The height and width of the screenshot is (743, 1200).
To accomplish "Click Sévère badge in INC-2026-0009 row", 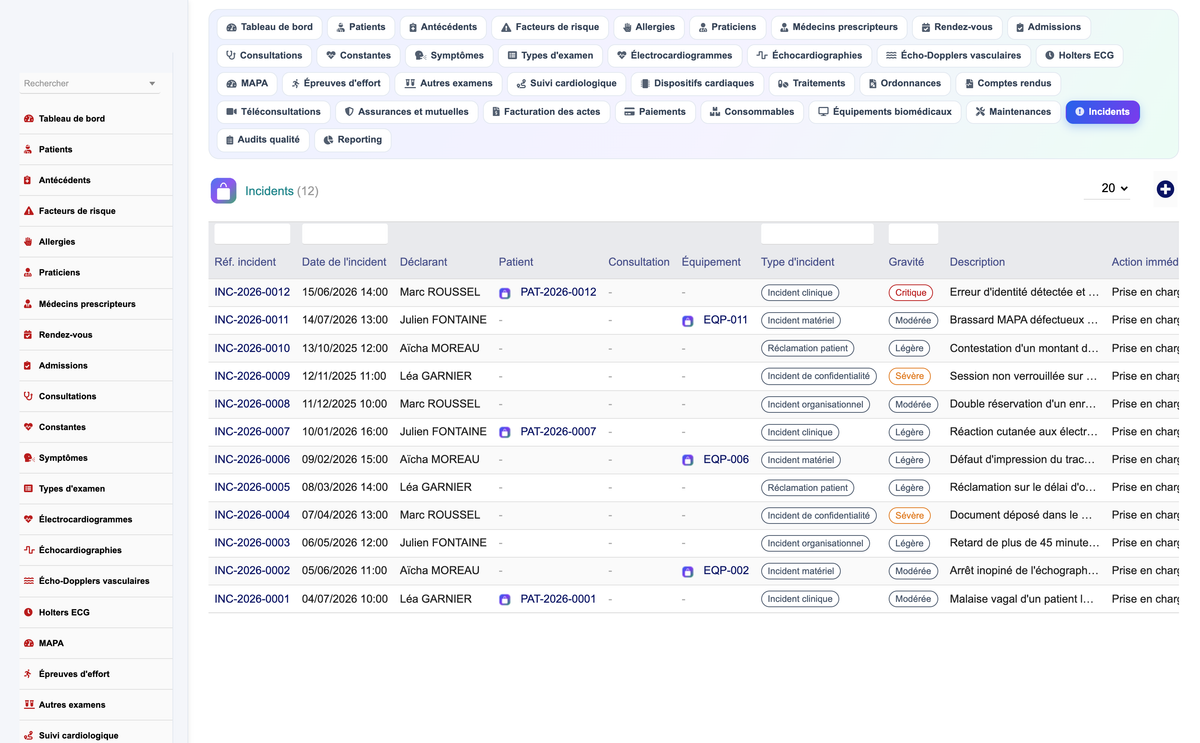I will 910,376.
